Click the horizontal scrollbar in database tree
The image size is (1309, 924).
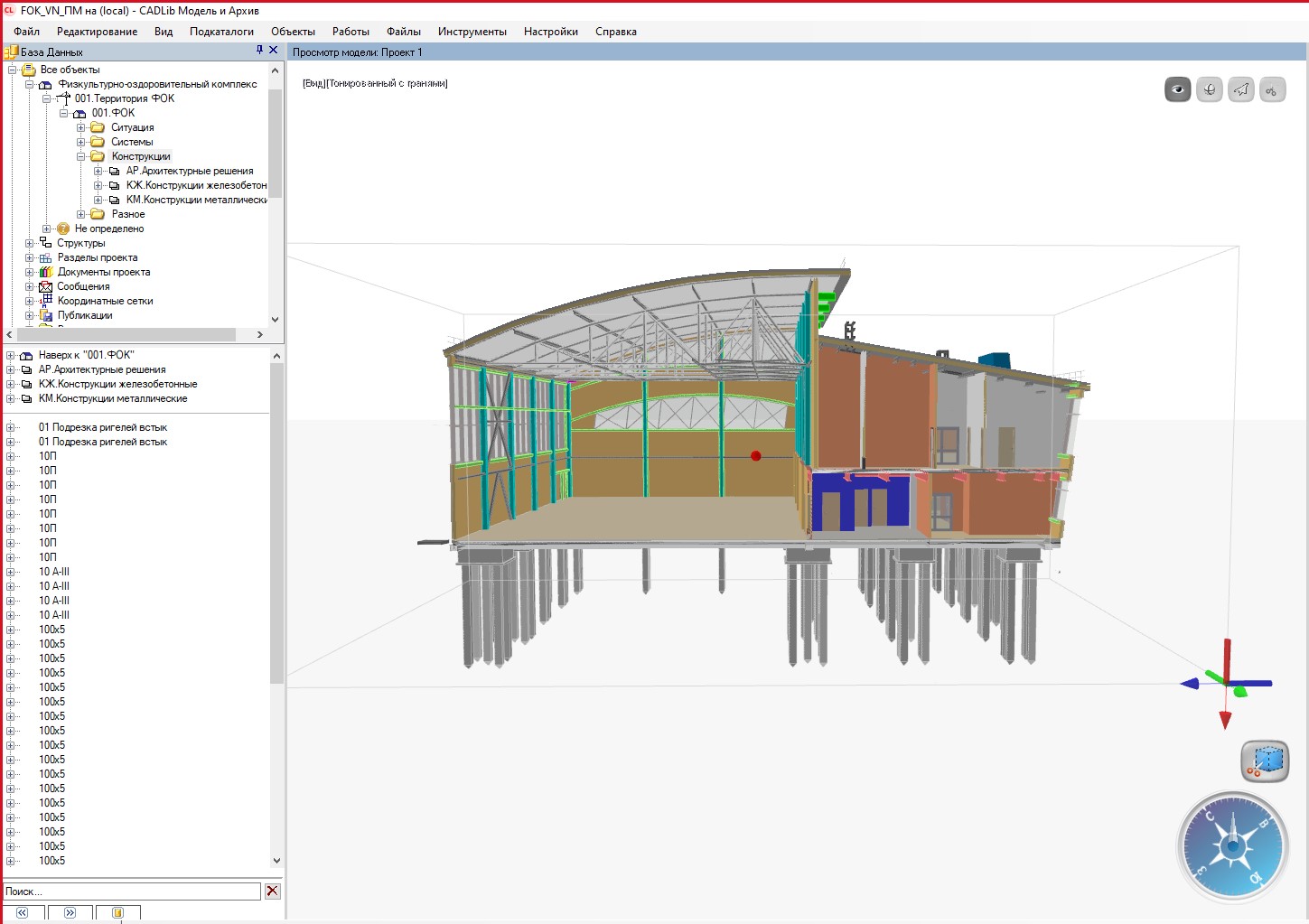click(126, 334)
